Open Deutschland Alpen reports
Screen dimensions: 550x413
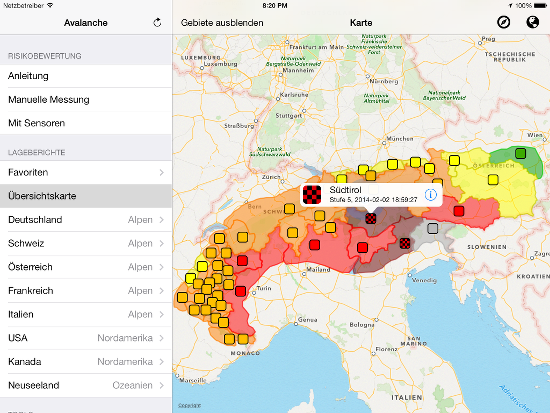86,220
